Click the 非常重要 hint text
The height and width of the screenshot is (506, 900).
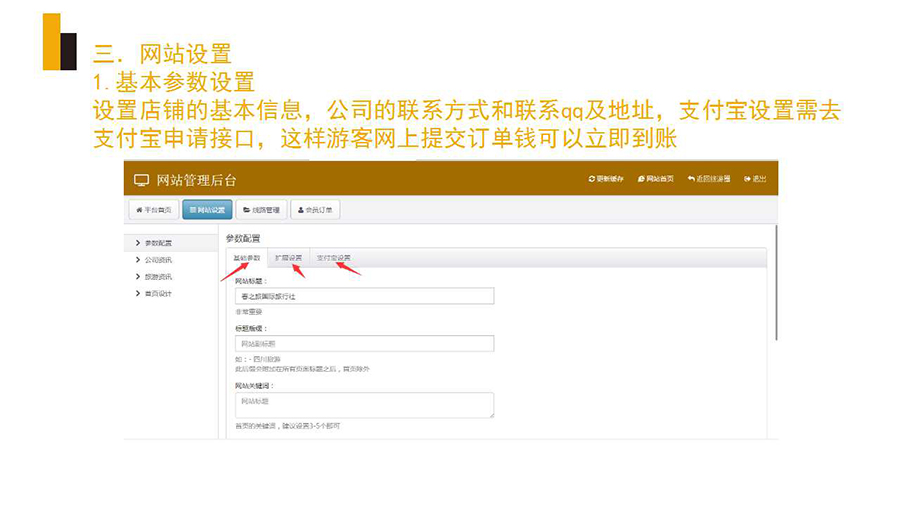(249, 312)
